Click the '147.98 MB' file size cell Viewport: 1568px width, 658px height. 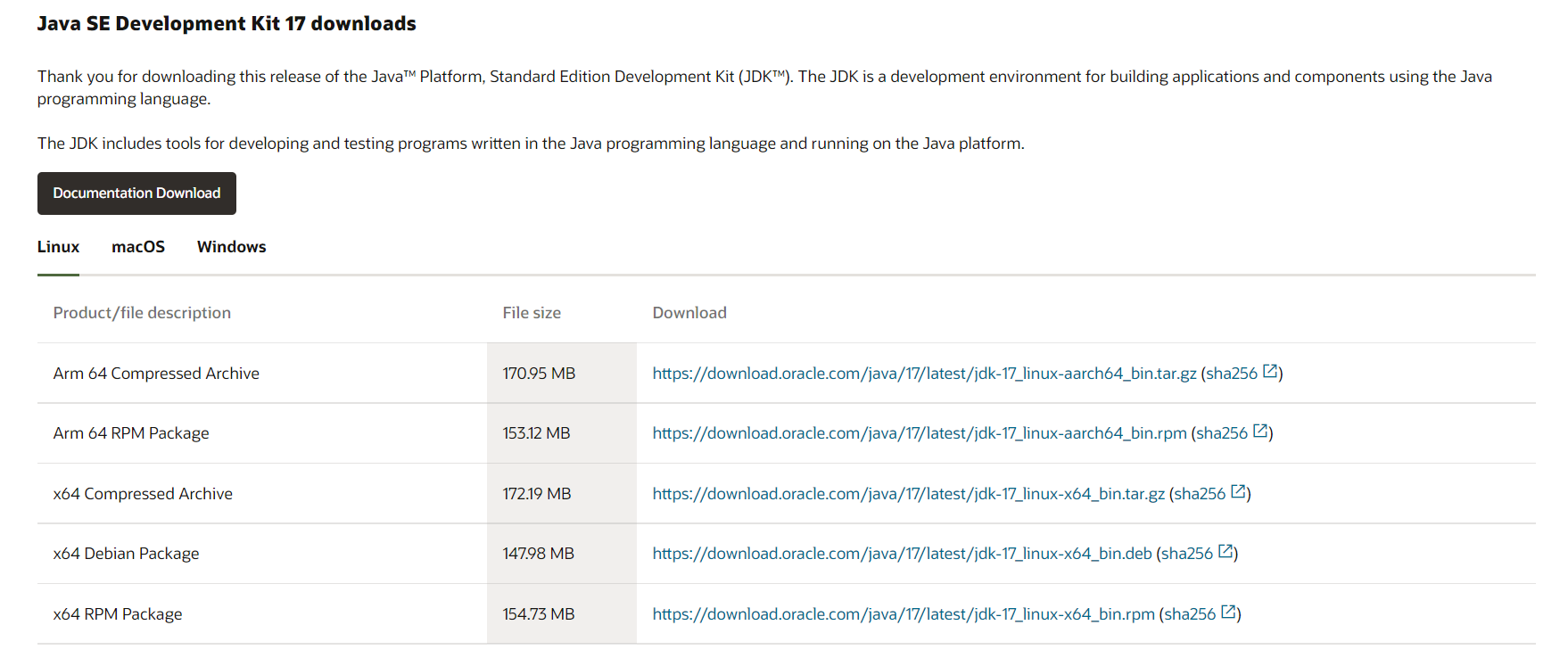(x=562, y=554)
